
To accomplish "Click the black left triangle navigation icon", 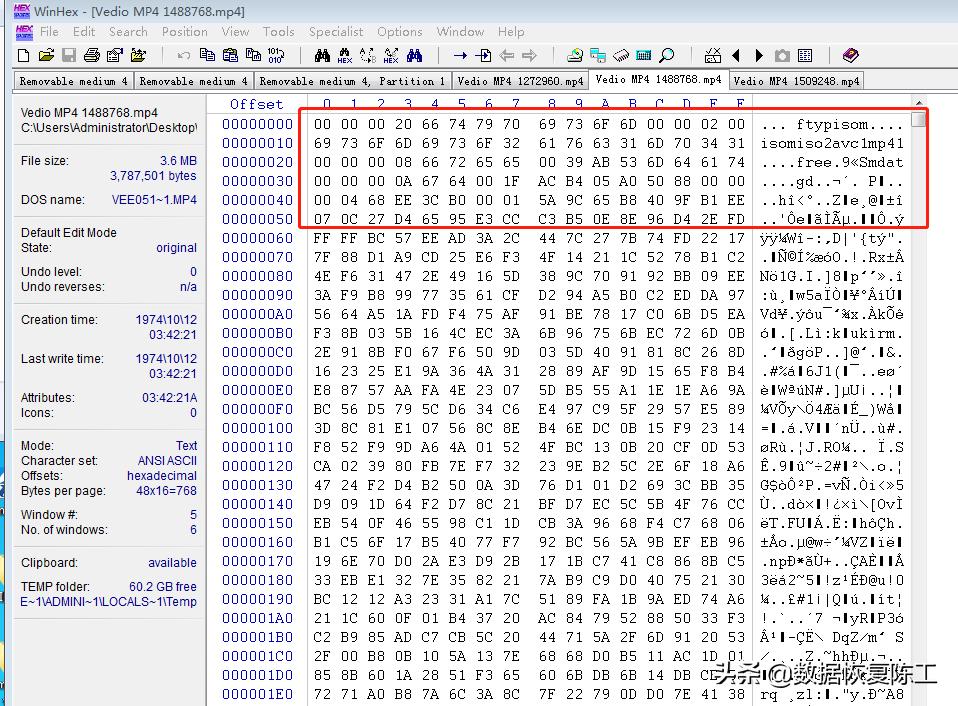I will coord(736,56).
